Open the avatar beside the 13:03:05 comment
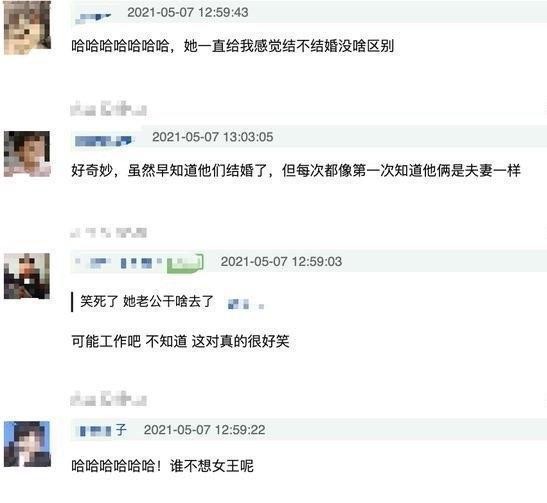 [27, 154]
